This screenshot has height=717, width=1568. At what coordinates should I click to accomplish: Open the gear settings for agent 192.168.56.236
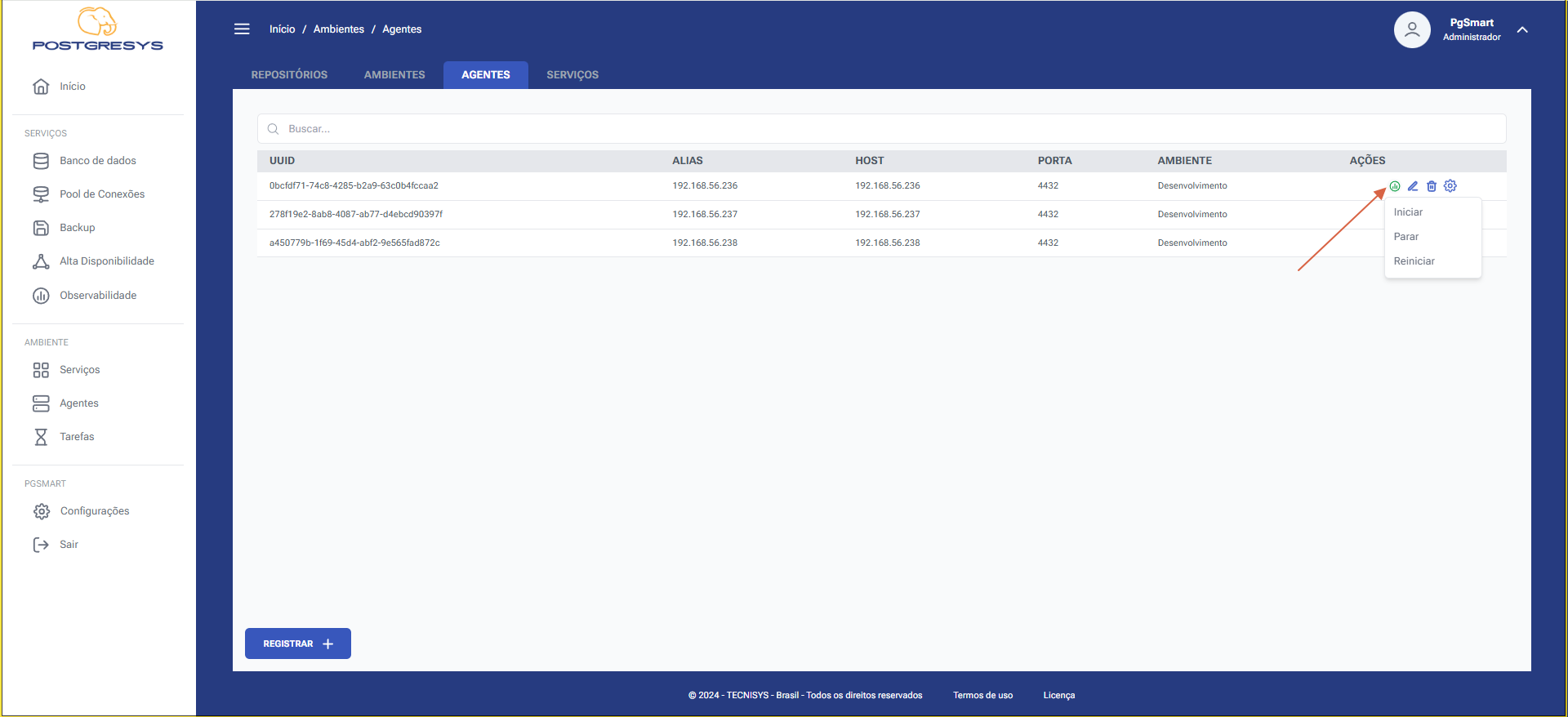(x=1450, y=186)
